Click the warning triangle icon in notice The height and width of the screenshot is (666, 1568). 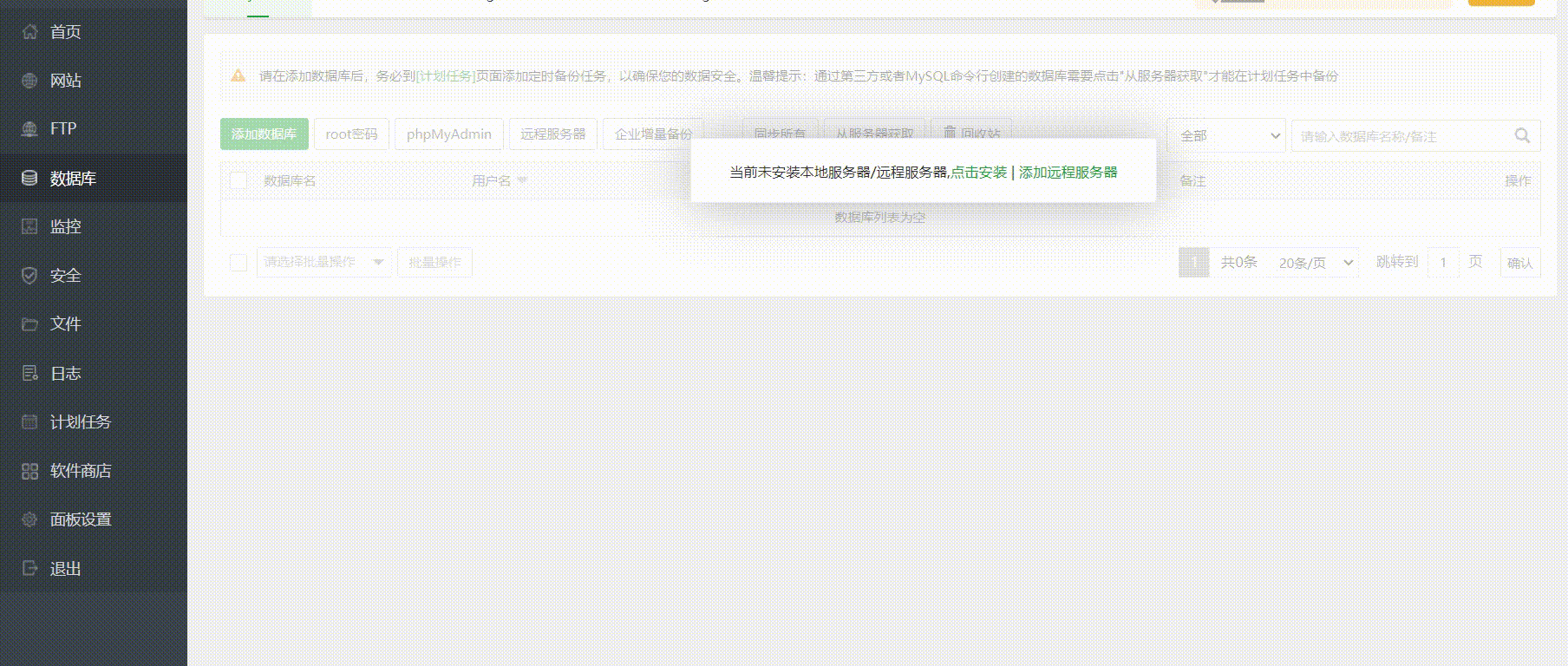[238, 75]
